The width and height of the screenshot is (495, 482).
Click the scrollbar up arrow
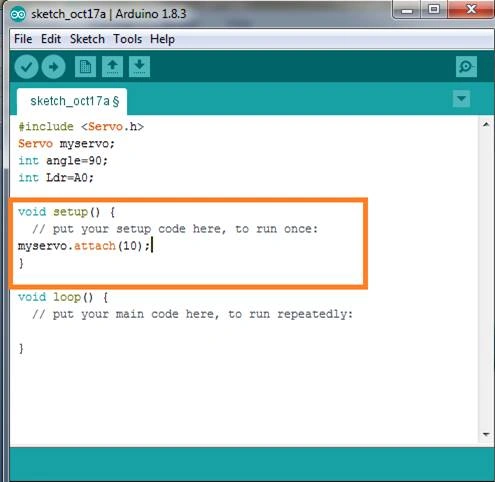click(x=486, y=125)
